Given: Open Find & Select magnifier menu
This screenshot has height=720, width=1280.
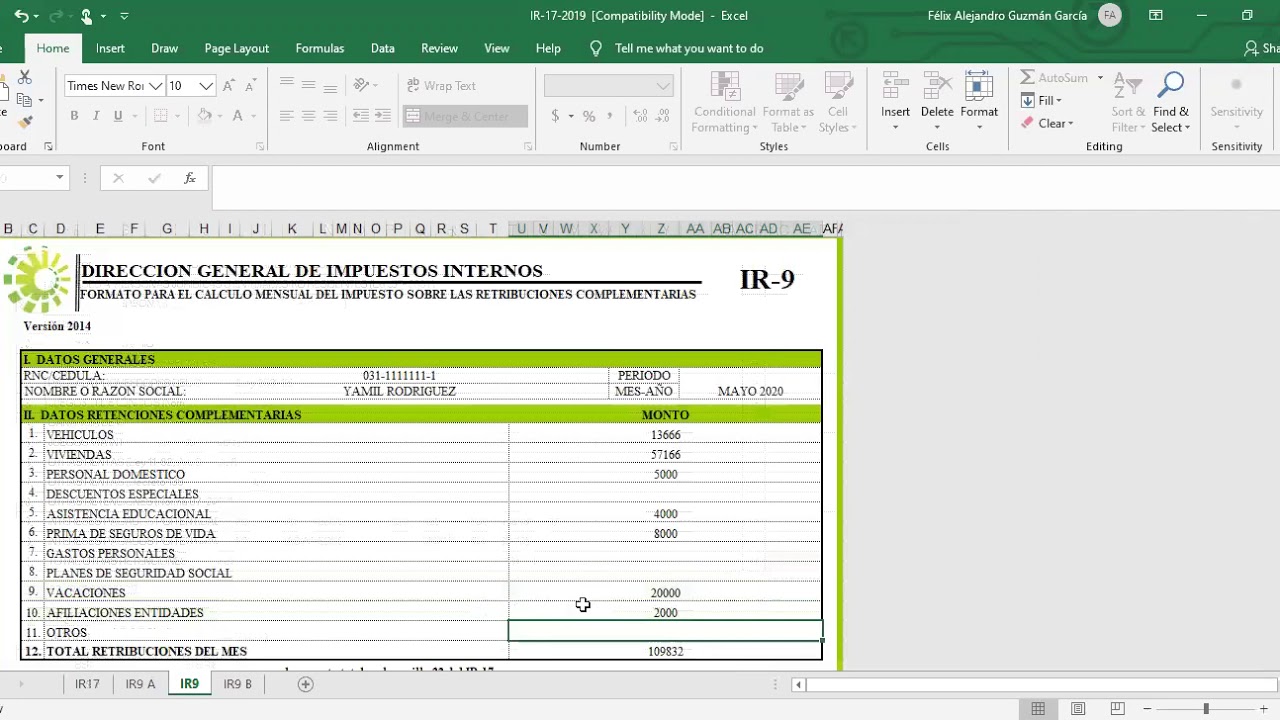Looking at the screenshot, I should pos(1170,103).
